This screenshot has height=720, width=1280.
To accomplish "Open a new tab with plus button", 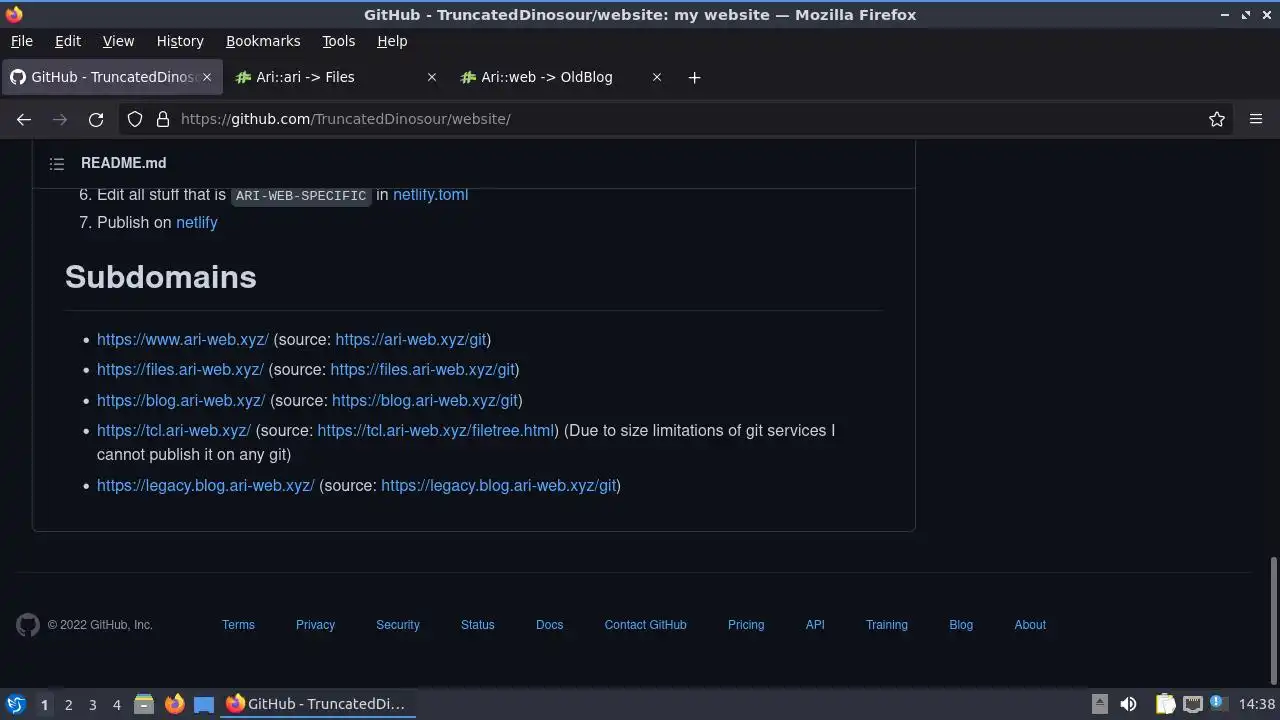I will pos(694,77).
